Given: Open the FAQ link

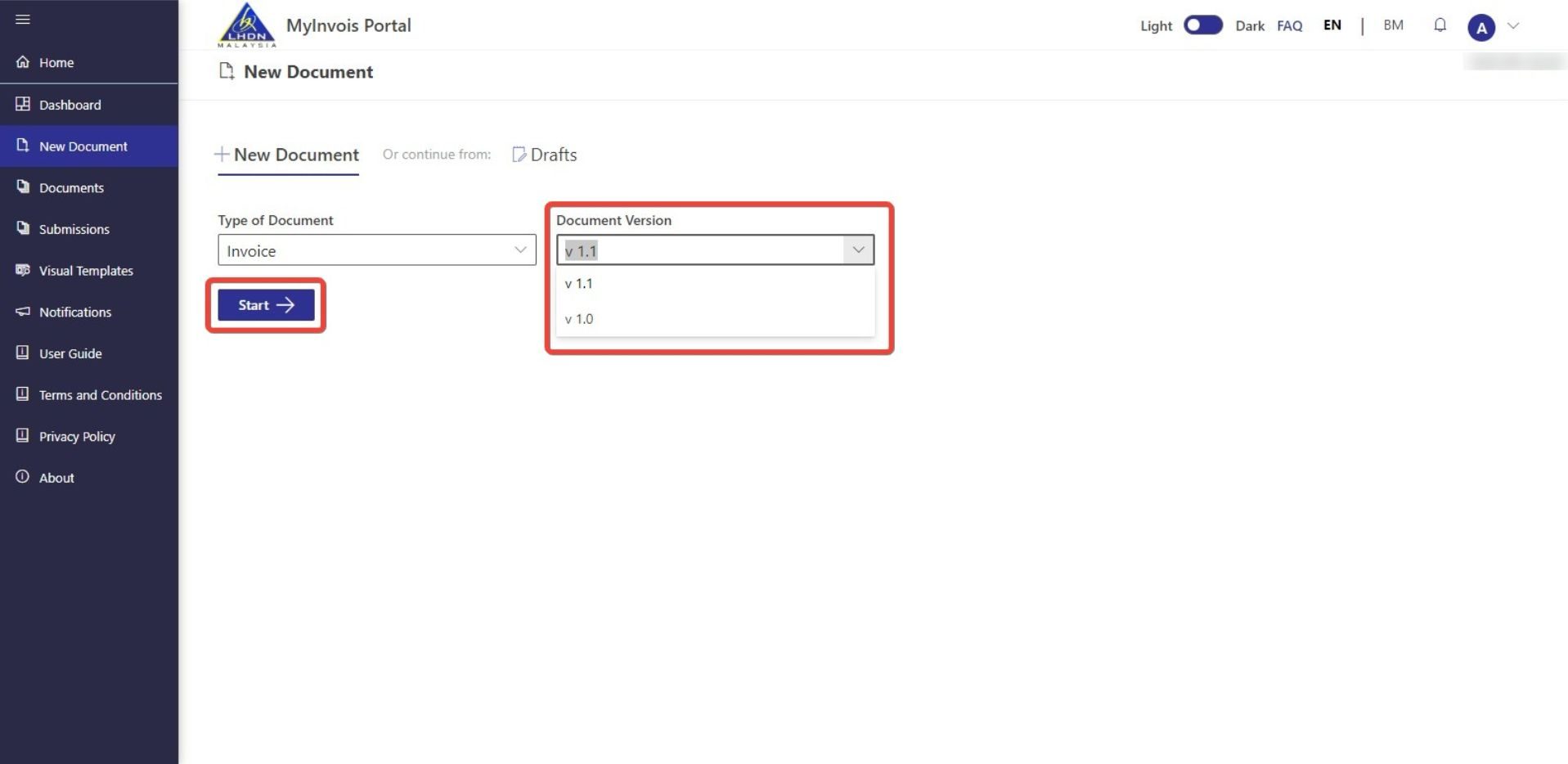Looking at the screenshot, I should 1289,25.
